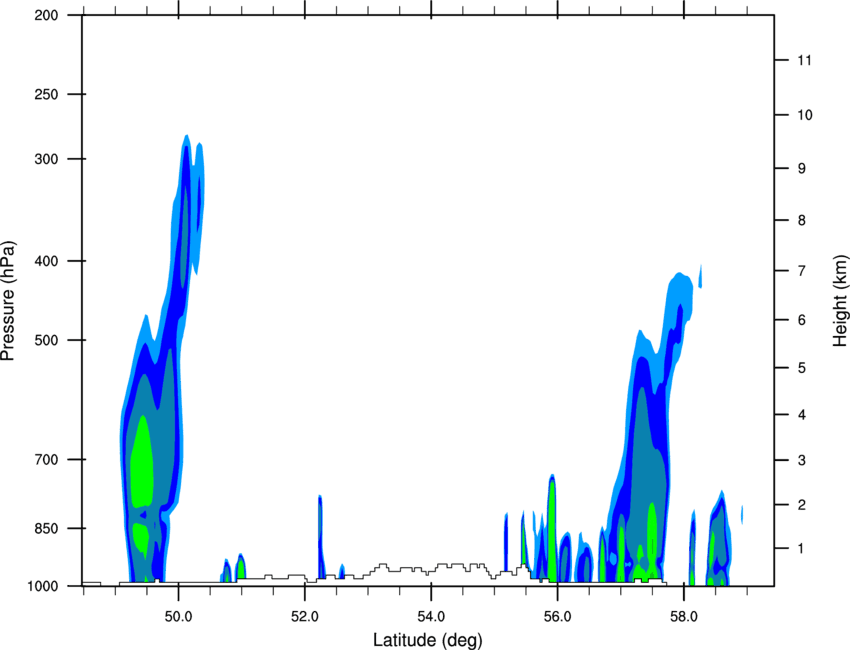This screenshot has height=650, width=850.
Task: Click the 200 pressure tick label
Action: point(46,15)
